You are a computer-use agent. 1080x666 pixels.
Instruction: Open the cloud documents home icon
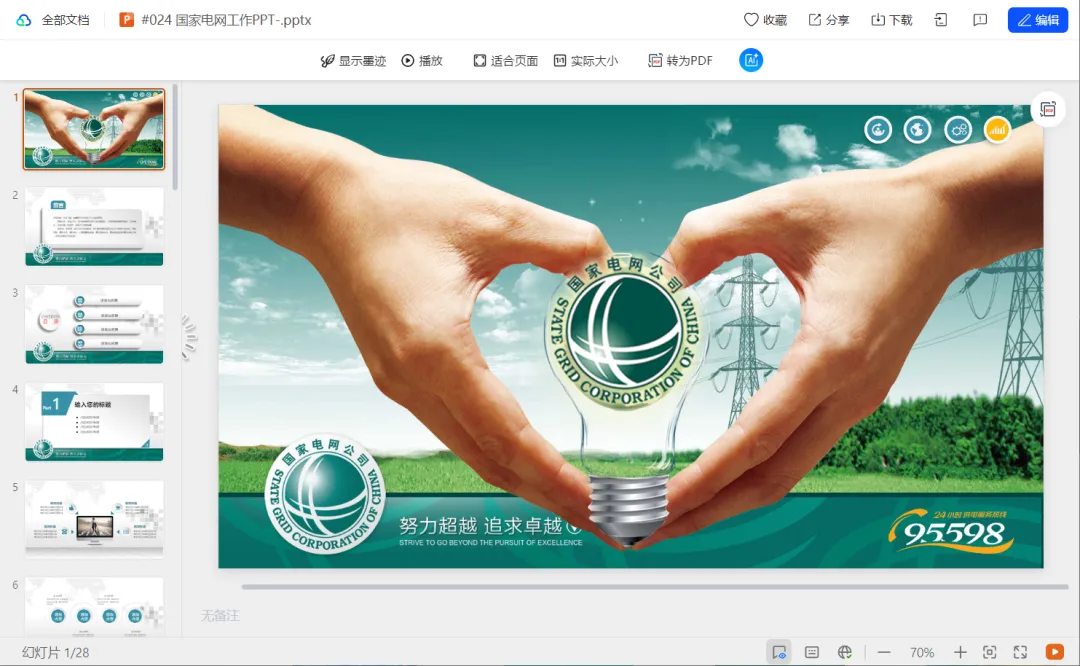coord(23,20)
